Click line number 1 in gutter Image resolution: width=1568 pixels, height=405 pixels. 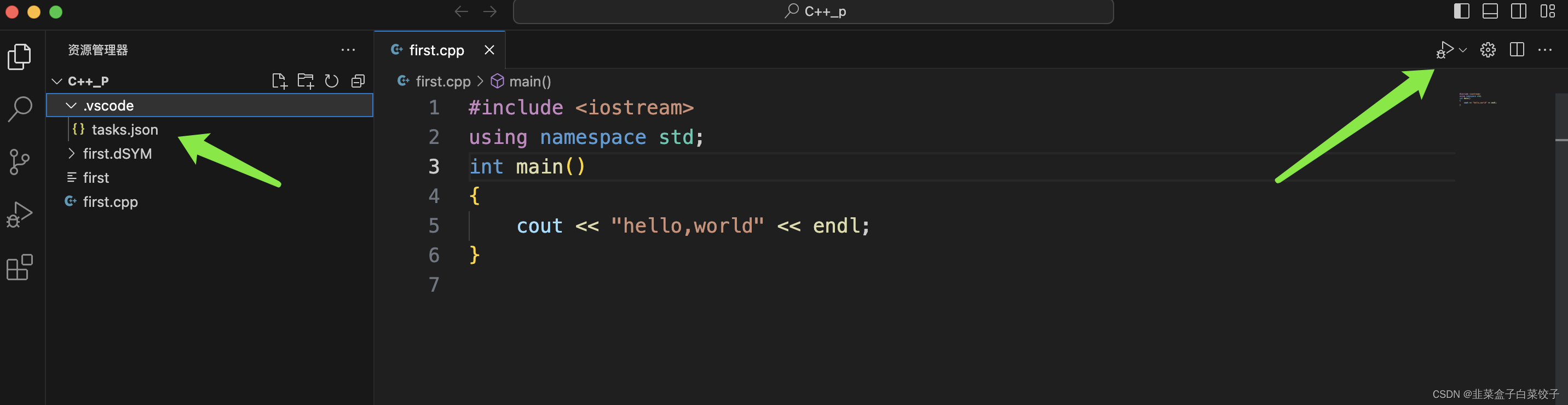434,108
